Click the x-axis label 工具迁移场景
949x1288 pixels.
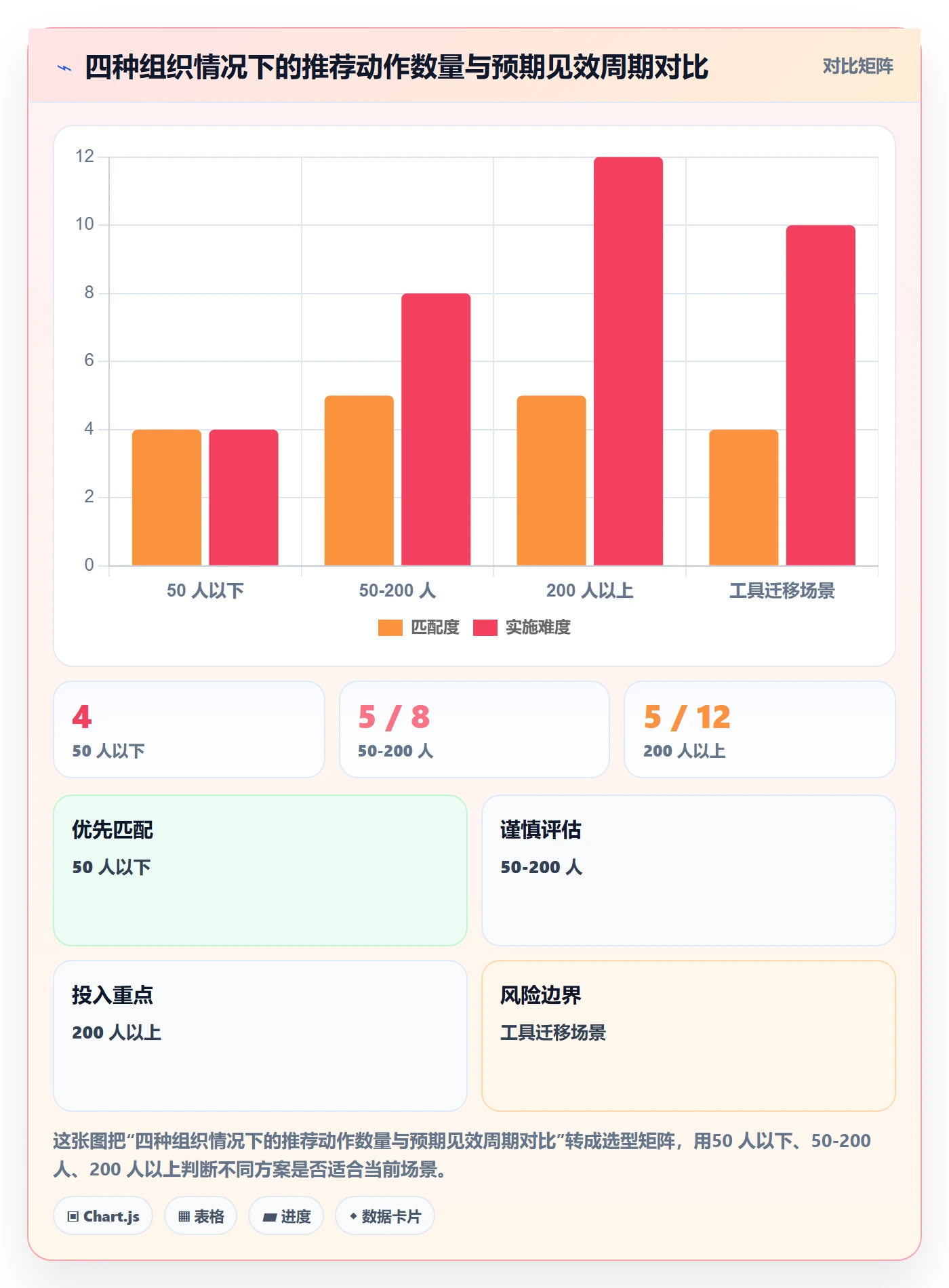782,590
